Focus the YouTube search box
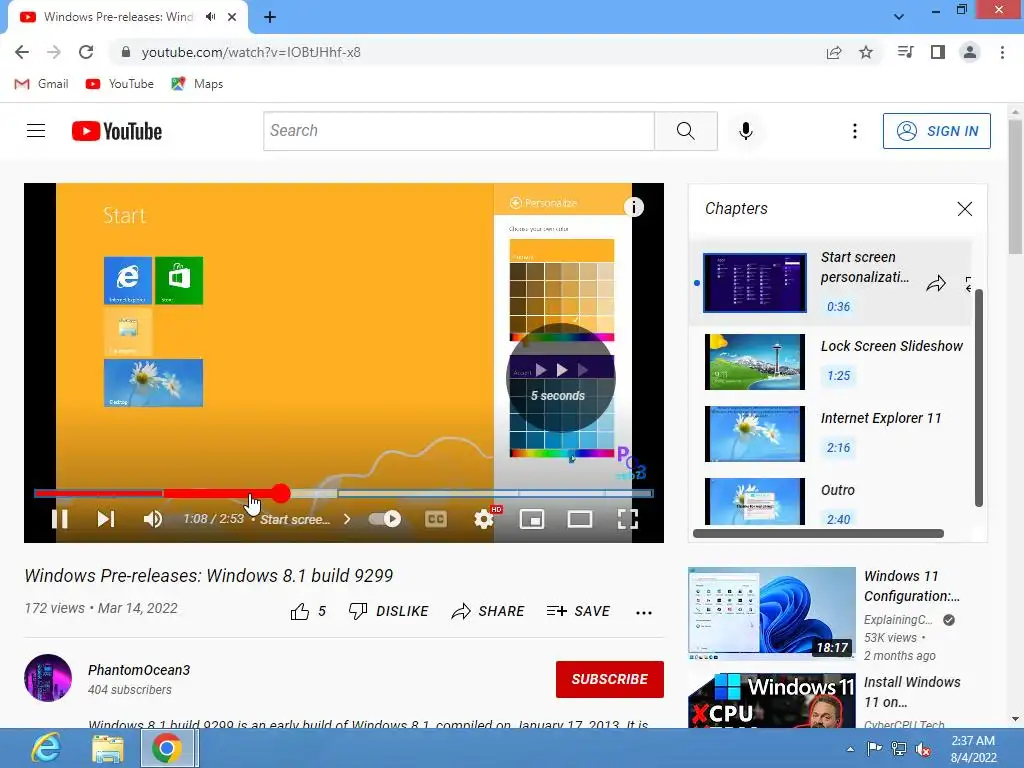Screen dimensions: 1024x768 tap(458, 131)
